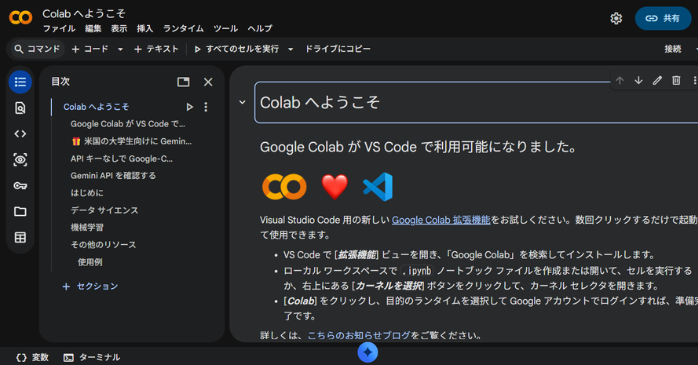Pop out the 目次 panel into new tab
The image size is (698, 365).
pos(183,82)
